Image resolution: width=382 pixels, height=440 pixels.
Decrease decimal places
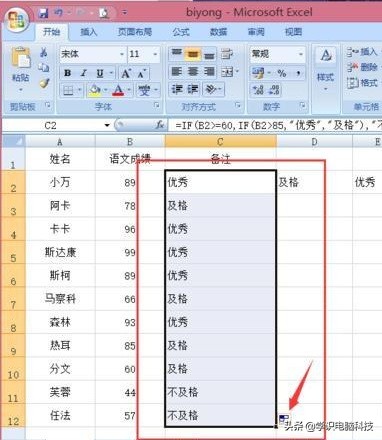click(x=274, y=90)
